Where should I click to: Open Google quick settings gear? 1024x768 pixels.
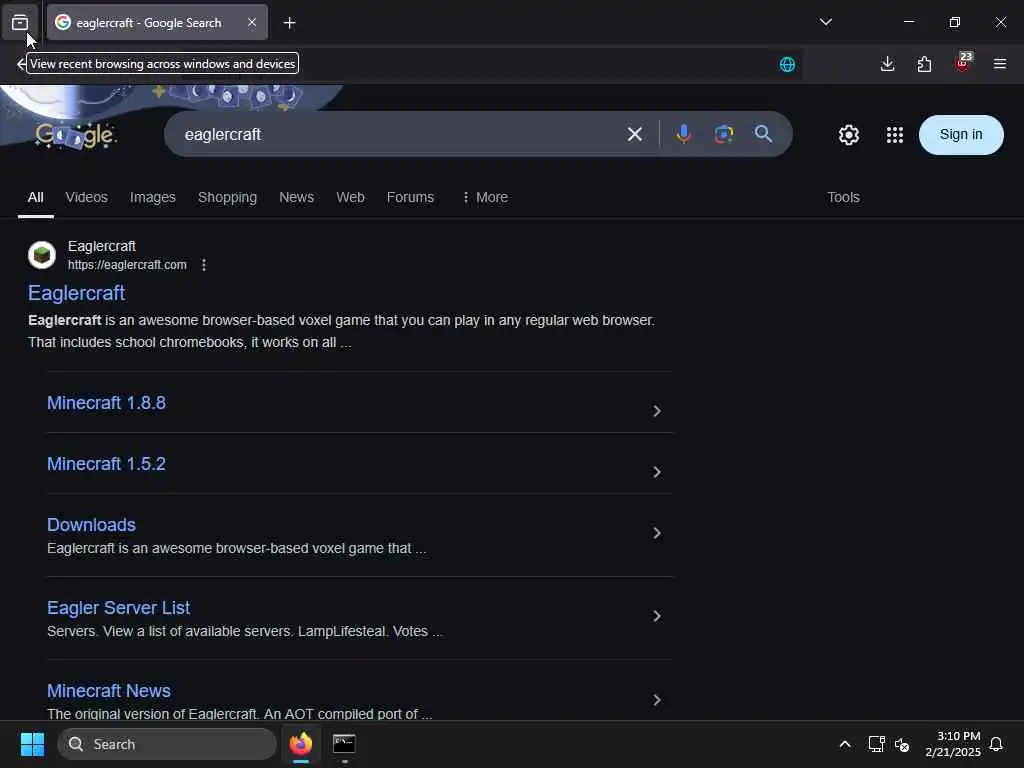848,135
